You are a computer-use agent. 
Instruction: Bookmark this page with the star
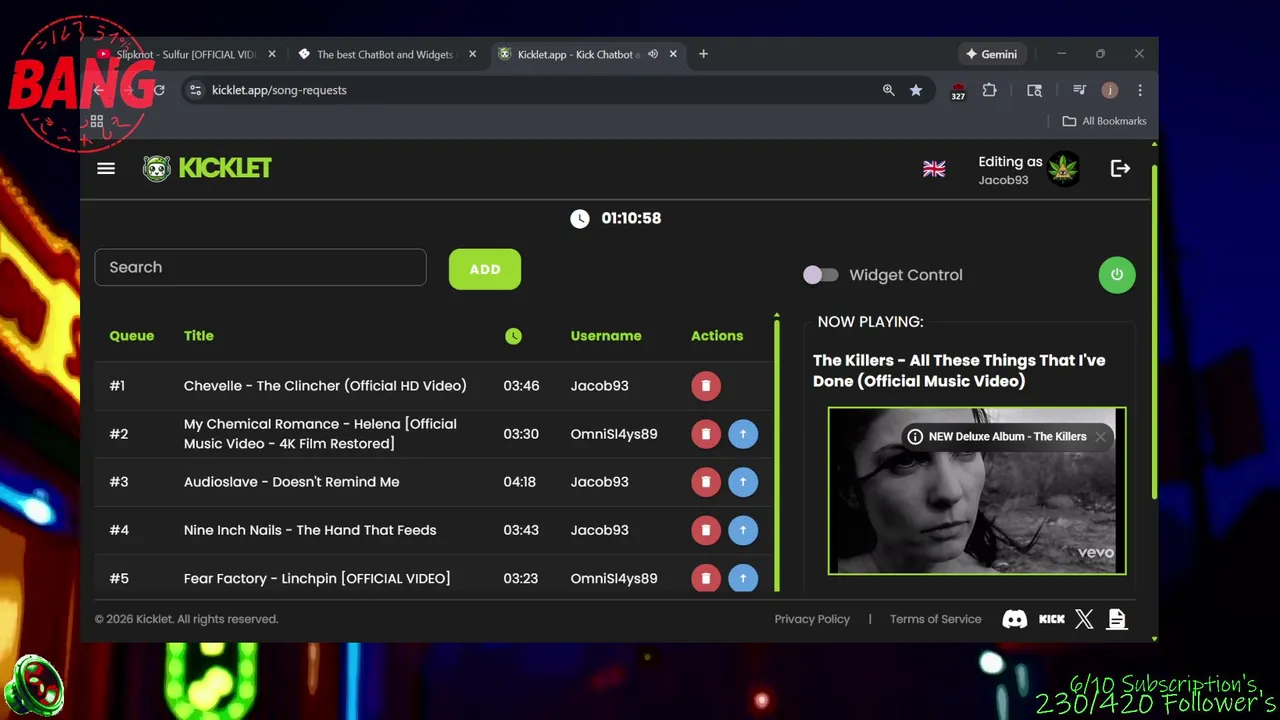pos(916,90)
